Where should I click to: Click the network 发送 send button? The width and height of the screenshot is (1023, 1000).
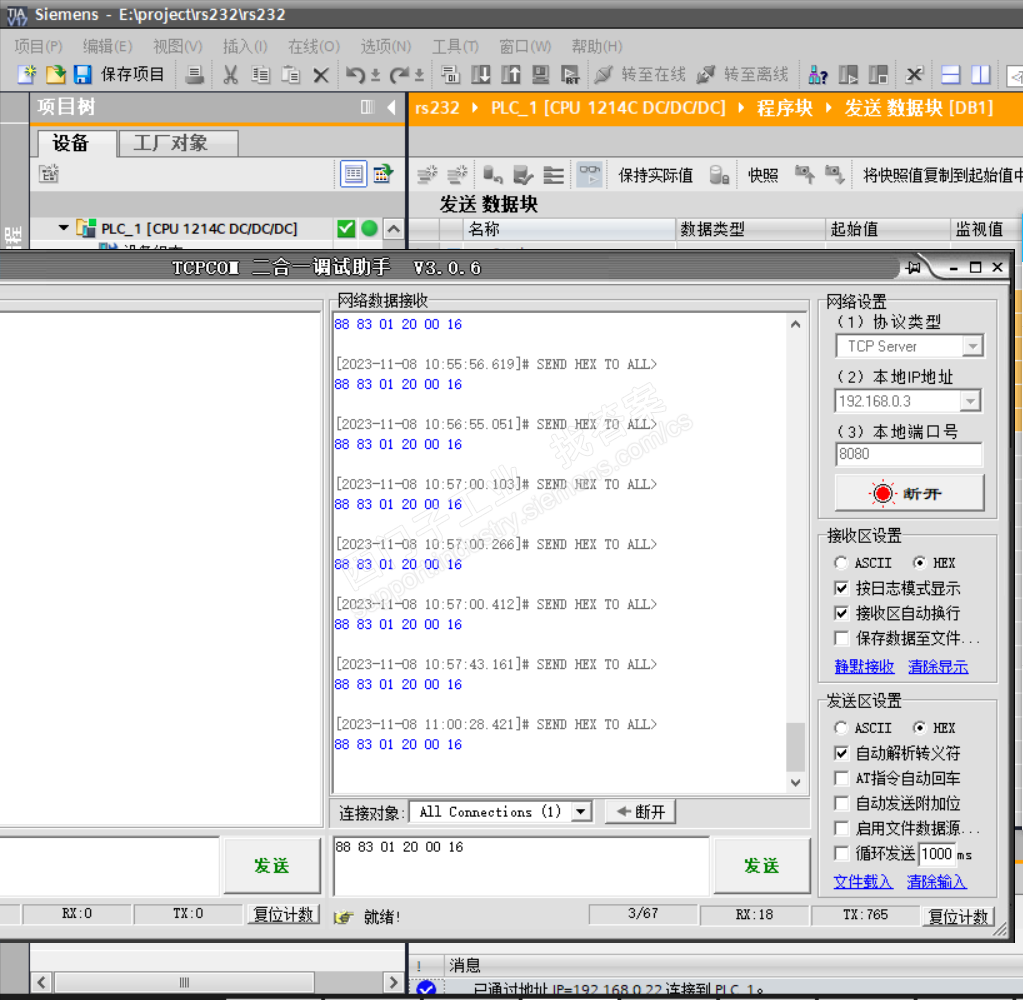pos(761,866)
